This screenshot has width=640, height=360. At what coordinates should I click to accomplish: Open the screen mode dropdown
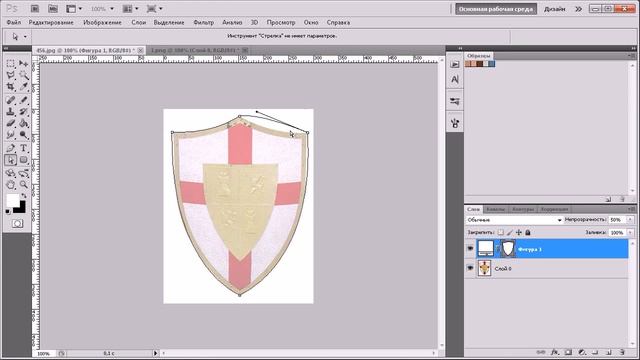pyautogui.click(x=155, y=9)
